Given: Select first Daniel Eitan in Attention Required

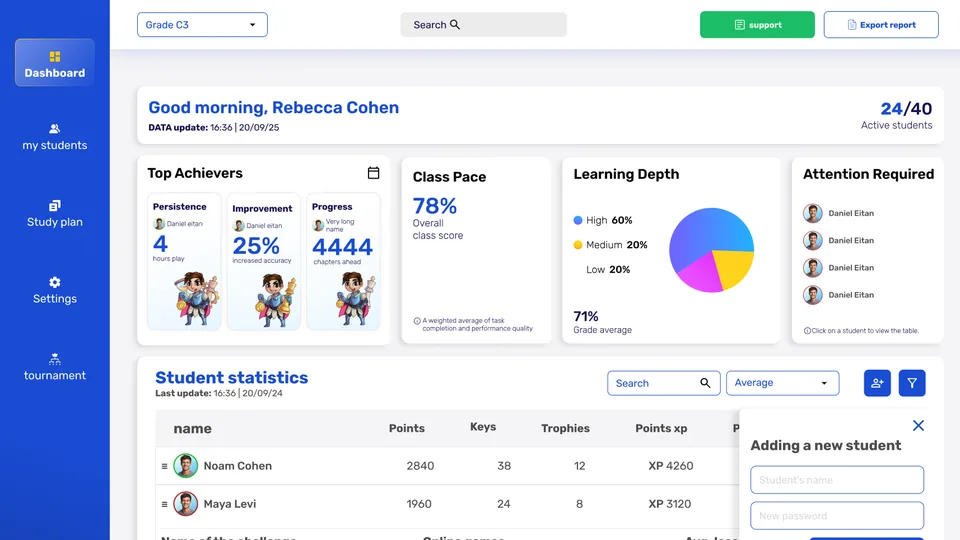Looking at the screenshot, I should [838, 213].
